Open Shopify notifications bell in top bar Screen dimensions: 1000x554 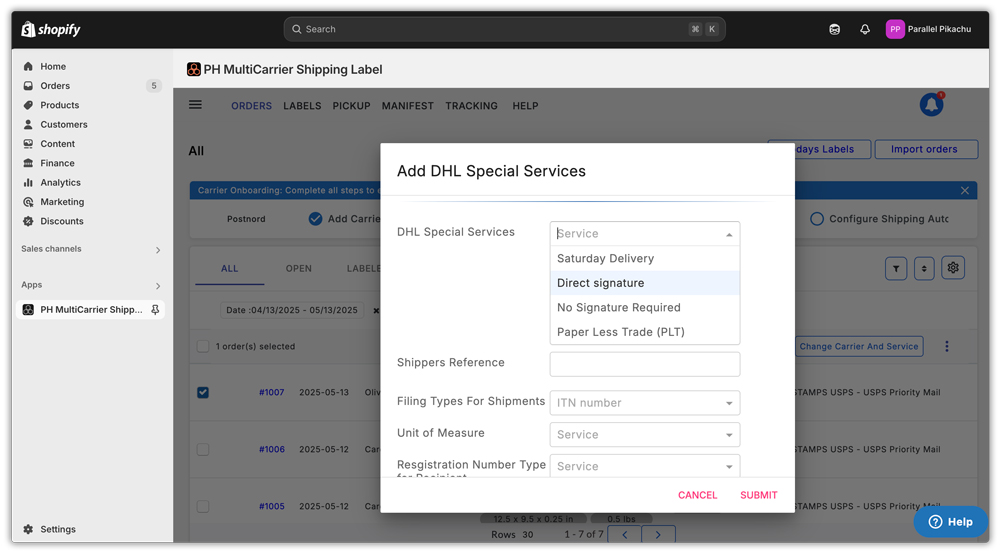pyautogui.click(x=865, y=29)
